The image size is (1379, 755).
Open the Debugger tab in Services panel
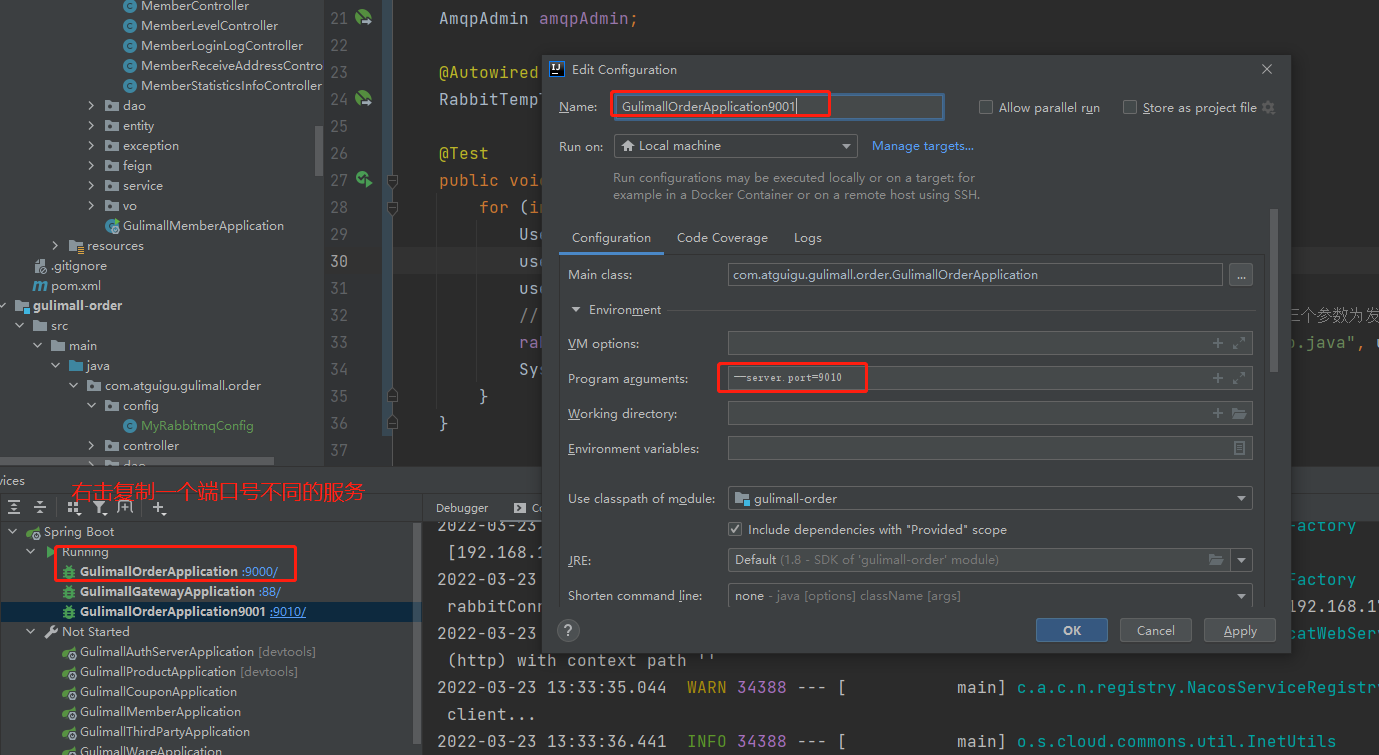[x=462, y=508]
